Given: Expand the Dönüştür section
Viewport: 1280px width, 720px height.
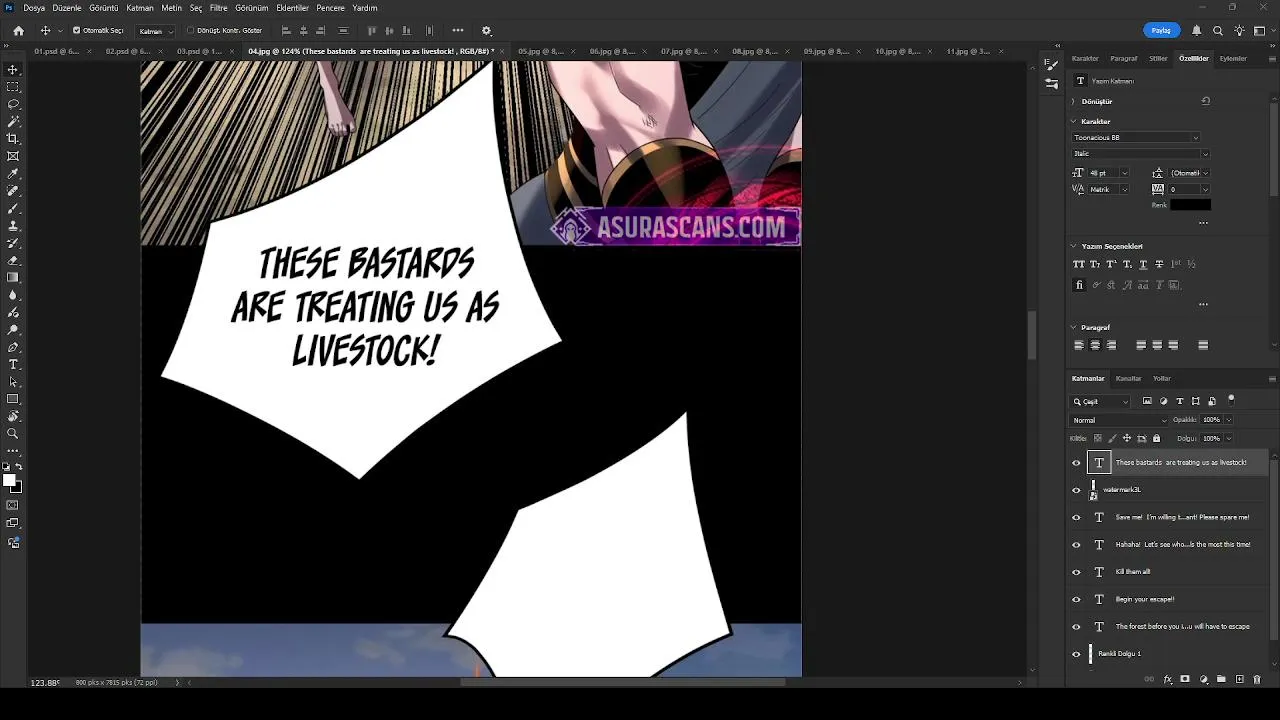Looking at the screenshot, I should (x=1074, y=101).
